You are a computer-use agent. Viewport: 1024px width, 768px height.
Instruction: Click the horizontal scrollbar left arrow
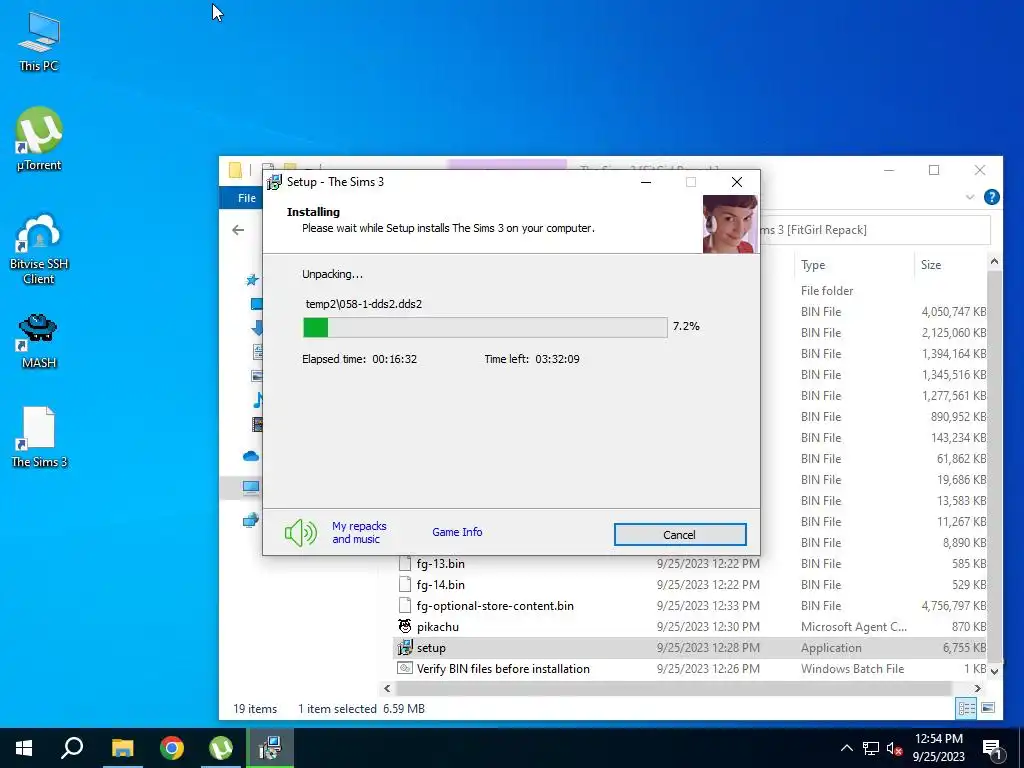point(387,688)
